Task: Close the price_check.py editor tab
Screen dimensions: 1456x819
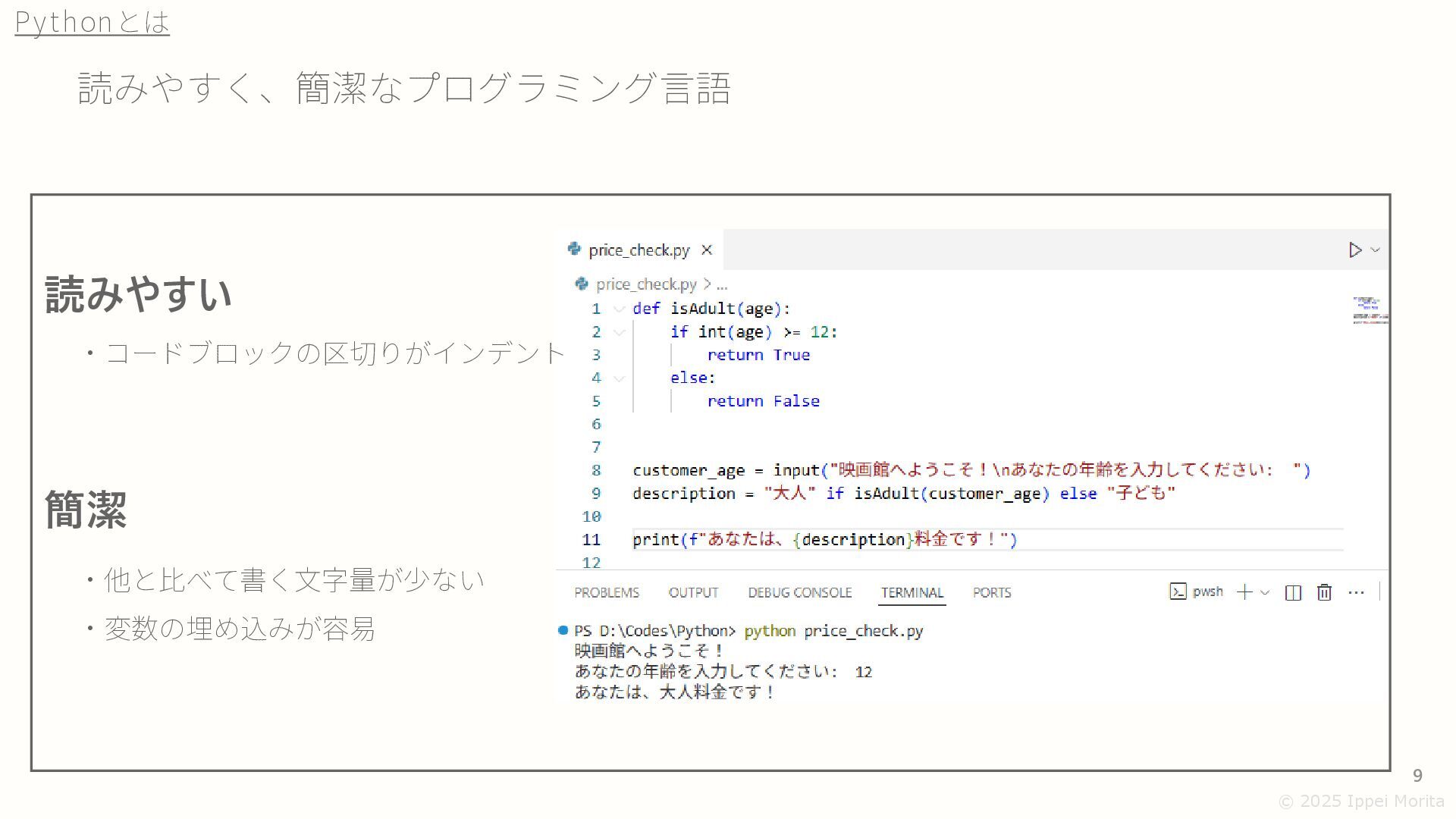Action: coord(707,250)
